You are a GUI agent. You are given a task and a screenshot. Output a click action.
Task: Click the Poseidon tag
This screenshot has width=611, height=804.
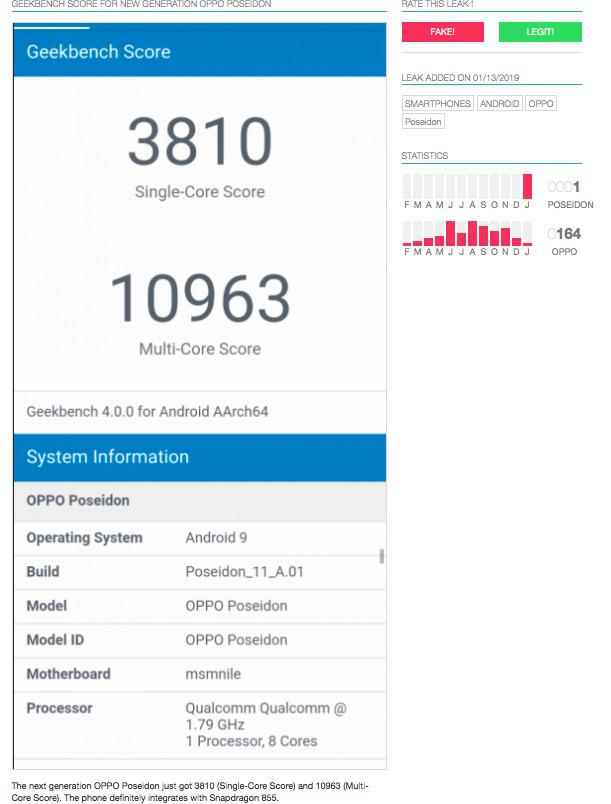tap(423, 122)
